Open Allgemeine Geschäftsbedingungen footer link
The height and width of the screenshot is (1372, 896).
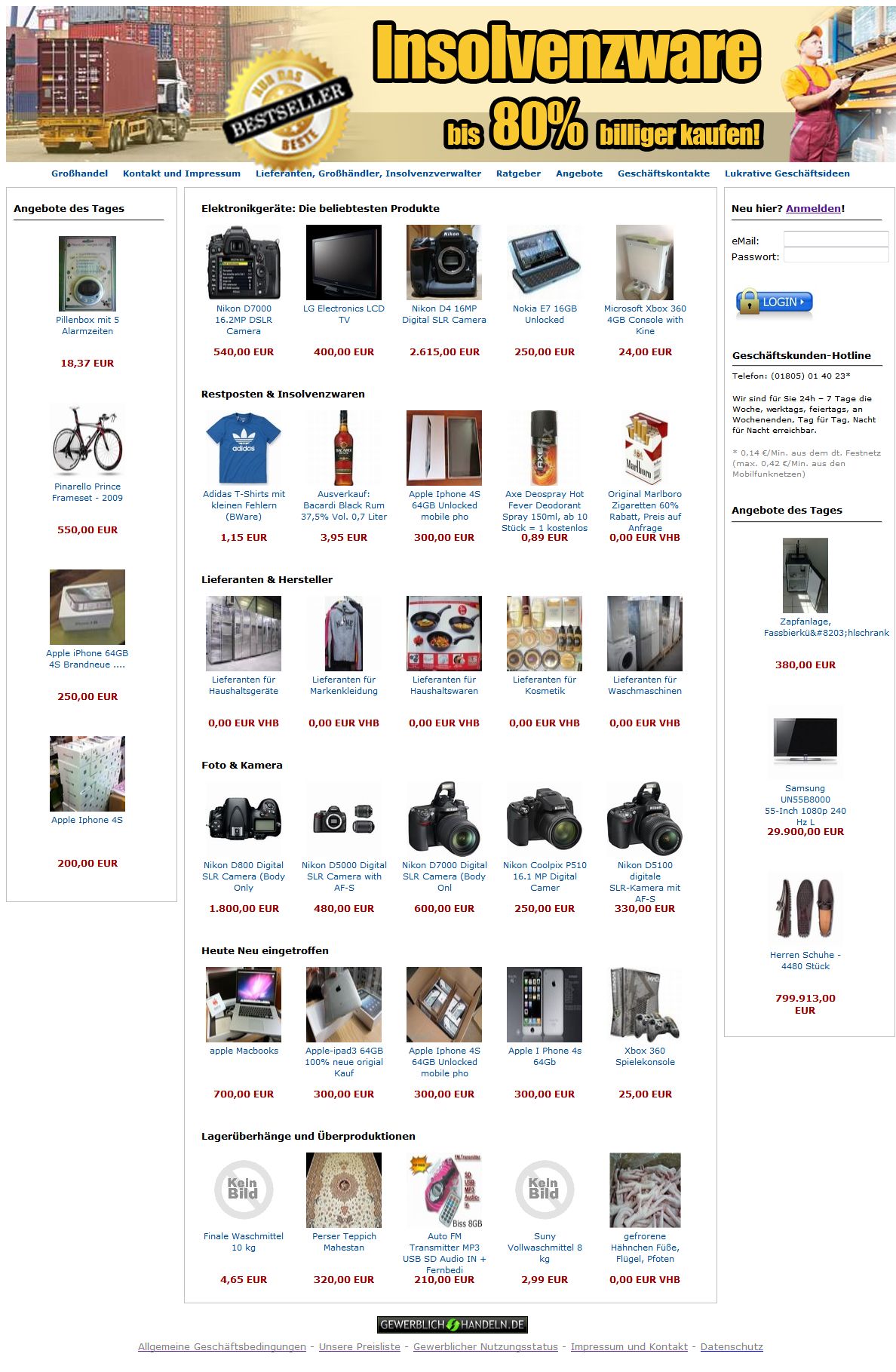pyautogui.click(x=222, y=1346)
